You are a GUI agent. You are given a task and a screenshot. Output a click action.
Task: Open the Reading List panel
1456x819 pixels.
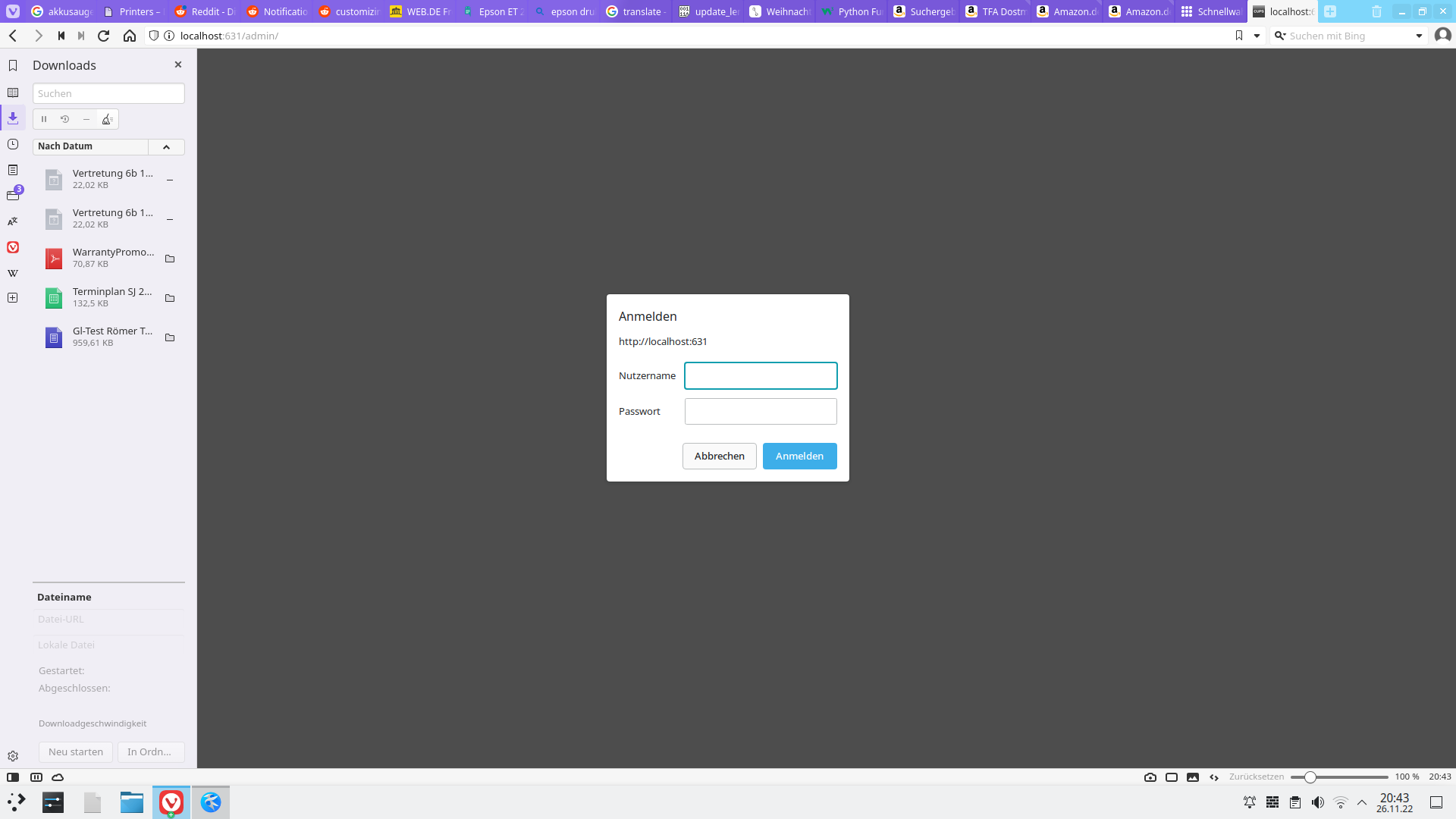click(x=13, y=93)
